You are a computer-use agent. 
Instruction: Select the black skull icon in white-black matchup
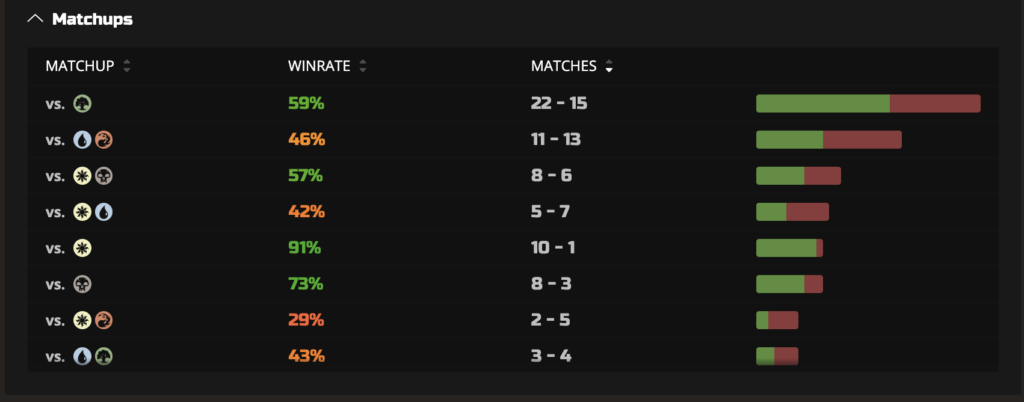[104, 176]
